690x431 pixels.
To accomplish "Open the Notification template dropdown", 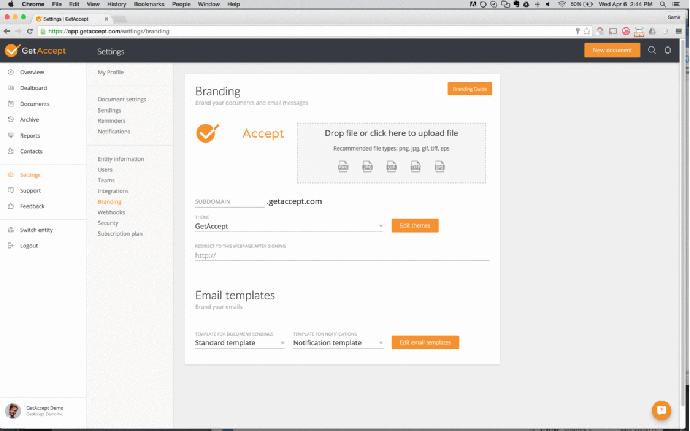I will (338, 343).
